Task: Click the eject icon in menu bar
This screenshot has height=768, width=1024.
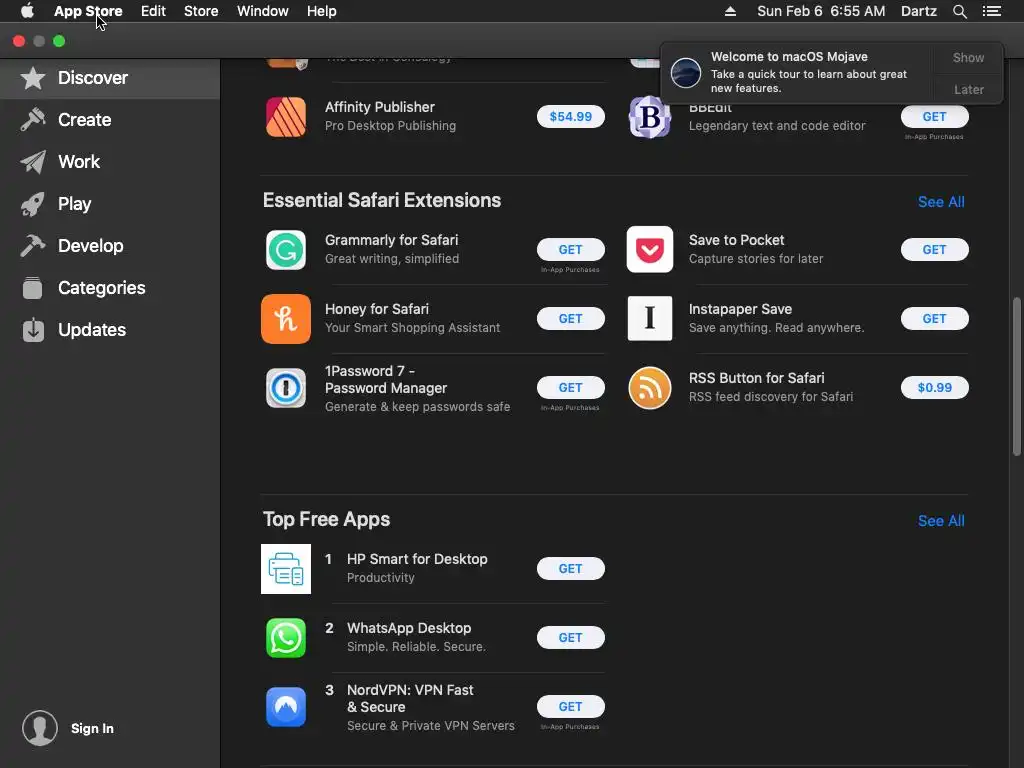Action: point(730,11)
